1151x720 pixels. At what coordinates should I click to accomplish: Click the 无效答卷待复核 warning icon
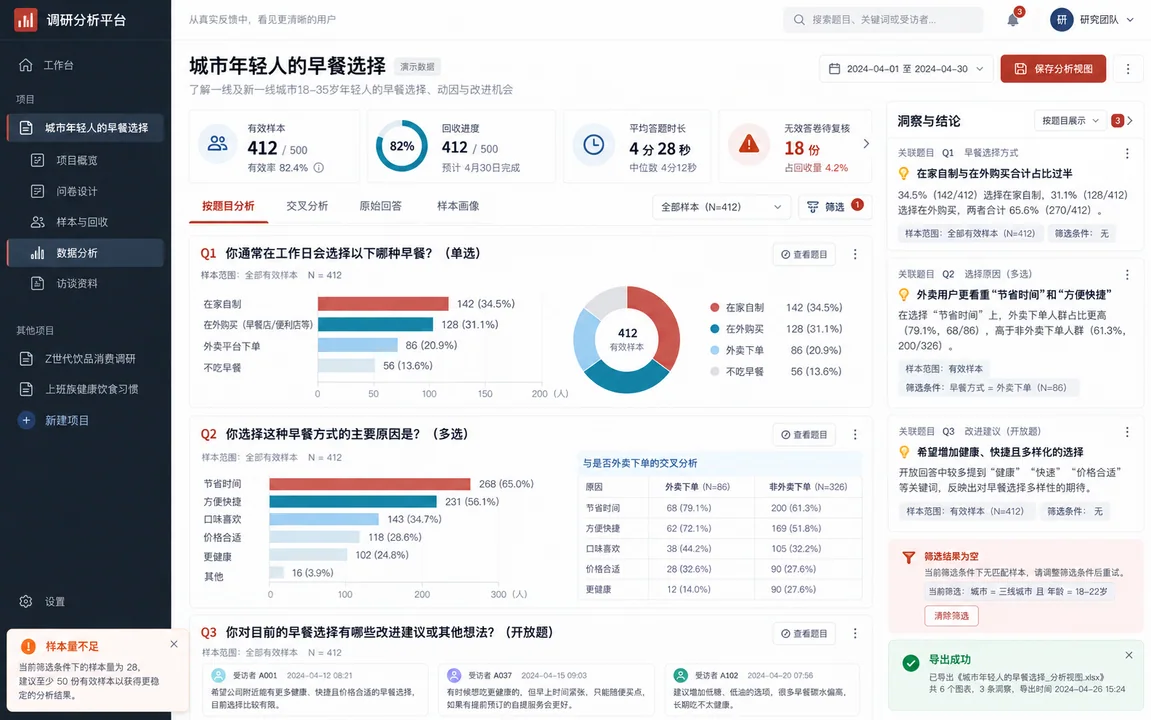(x=749, y=144)
